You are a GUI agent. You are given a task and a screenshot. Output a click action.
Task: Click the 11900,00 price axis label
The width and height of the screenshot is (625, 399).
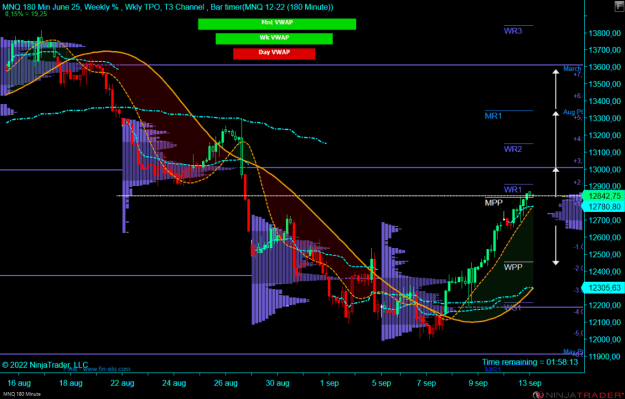(x=605, y=356)
